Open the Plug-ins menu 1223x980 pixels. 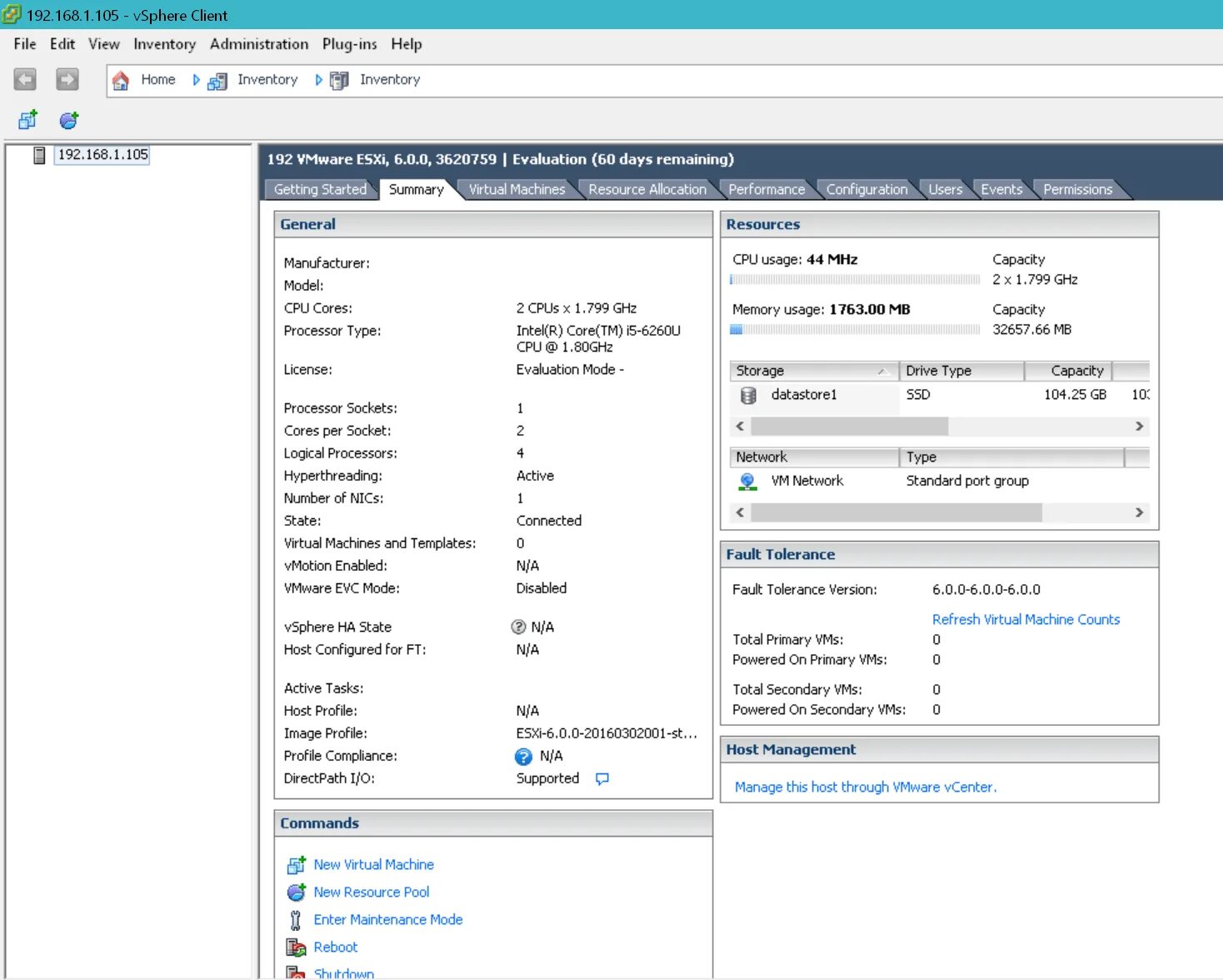[350, 44]
